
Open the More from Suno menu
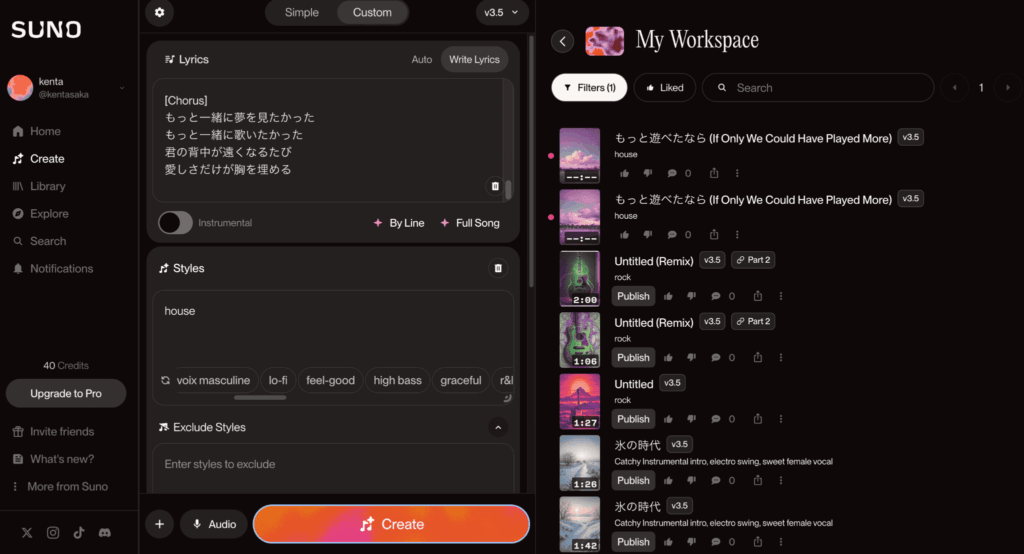coord(60,487)
